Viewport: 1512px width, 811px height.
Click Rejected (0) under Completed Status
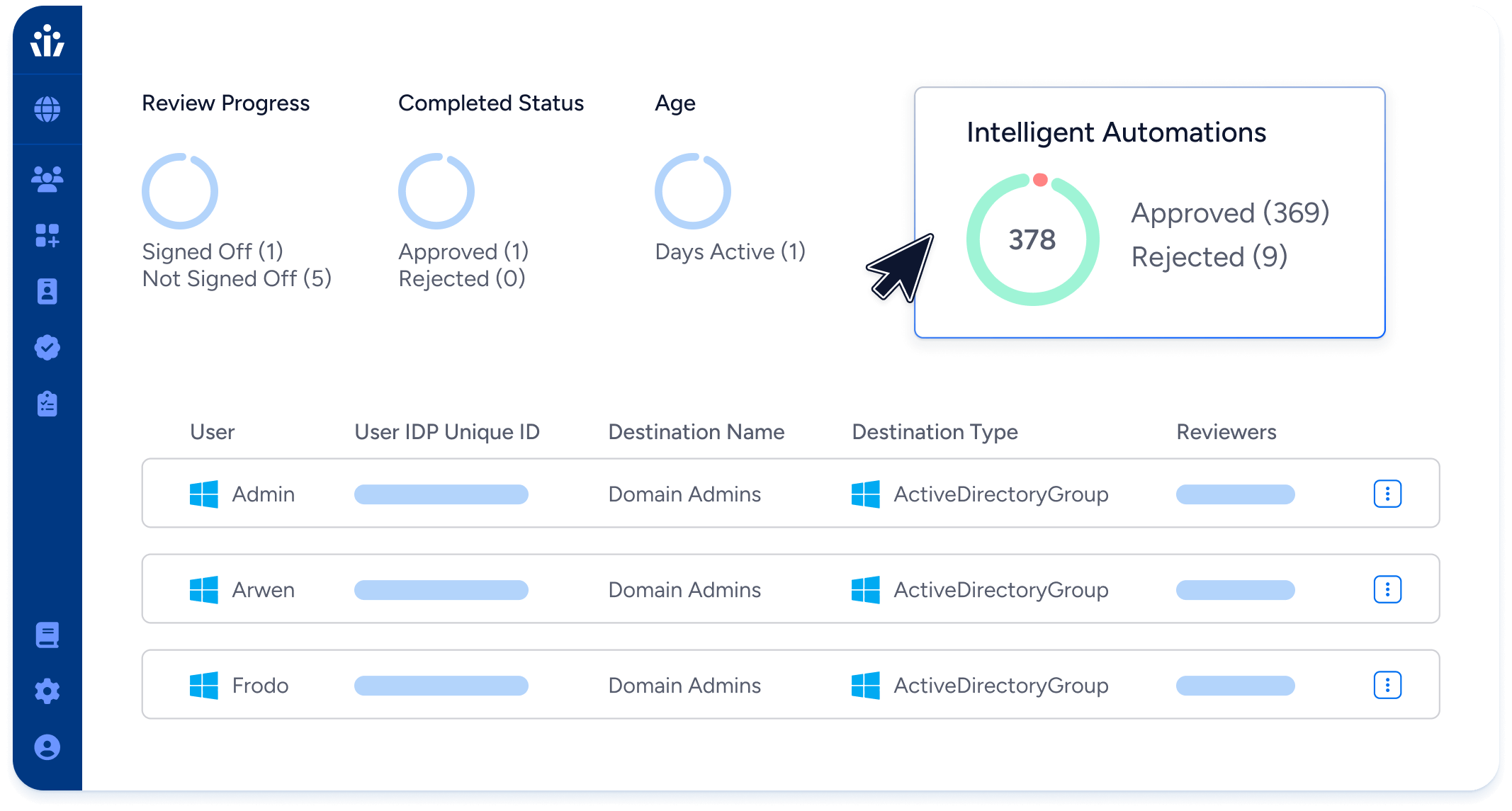[x=462, y=278]
